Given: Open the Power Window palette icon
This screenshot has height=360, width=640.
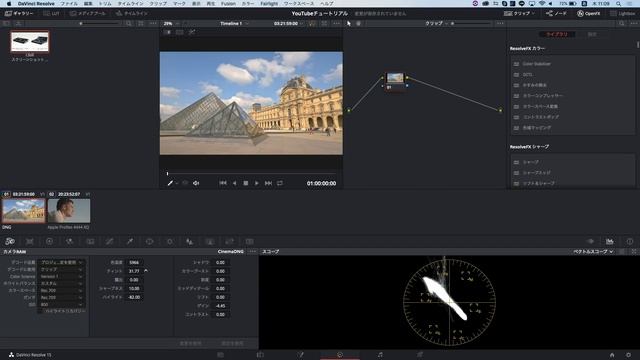Looking at the screenshot, I should coord(149,242).
